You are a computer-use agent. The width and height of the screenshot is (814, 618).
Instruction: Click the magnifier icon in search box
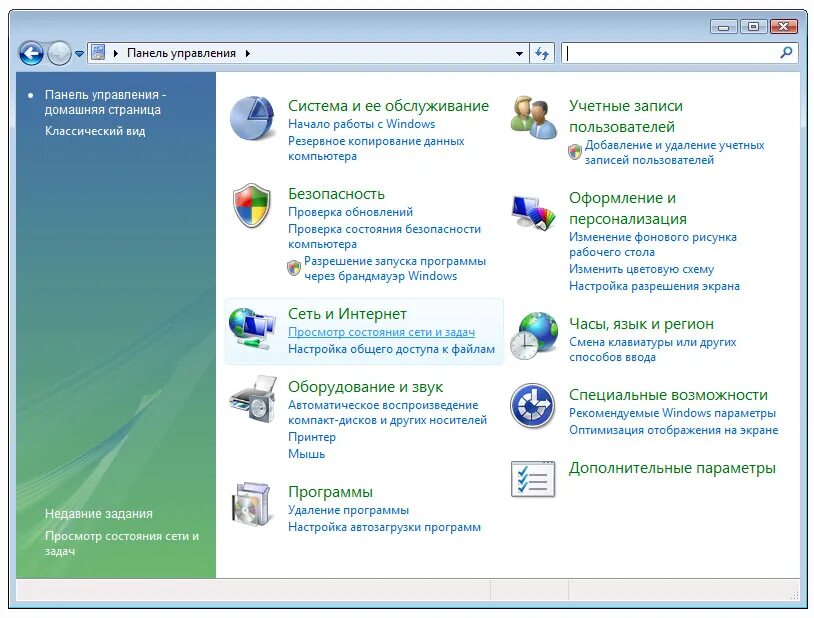(786, 52)
